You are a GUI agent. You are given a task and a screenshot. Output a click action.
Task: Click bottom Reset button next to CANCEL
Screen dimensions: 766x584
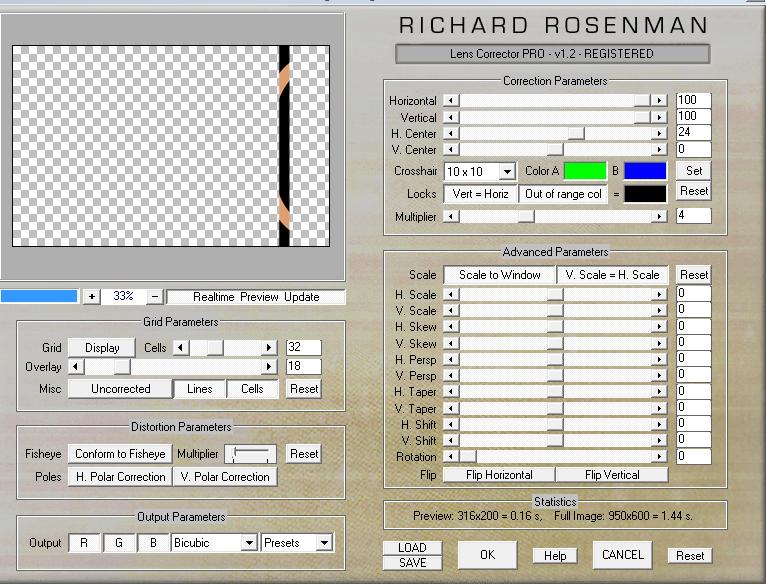tap(690, 556)
